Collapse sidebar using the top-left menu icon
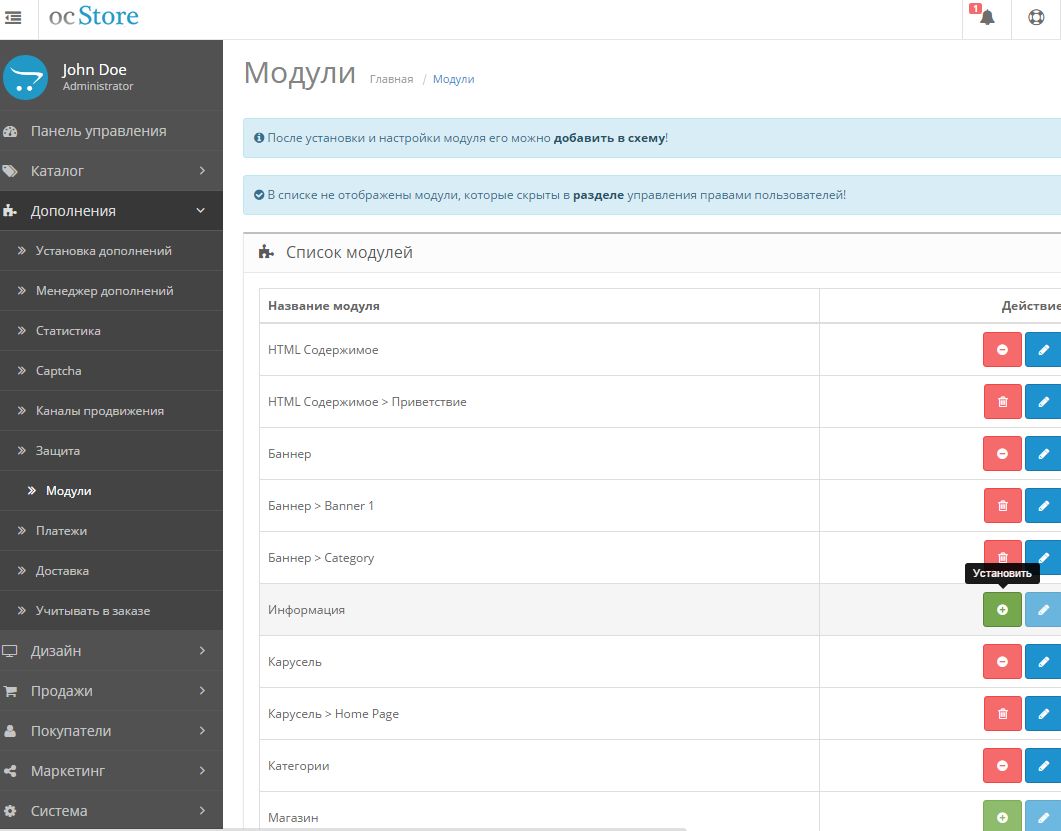This screenshot has width=1061, height=831. point(14,18)
